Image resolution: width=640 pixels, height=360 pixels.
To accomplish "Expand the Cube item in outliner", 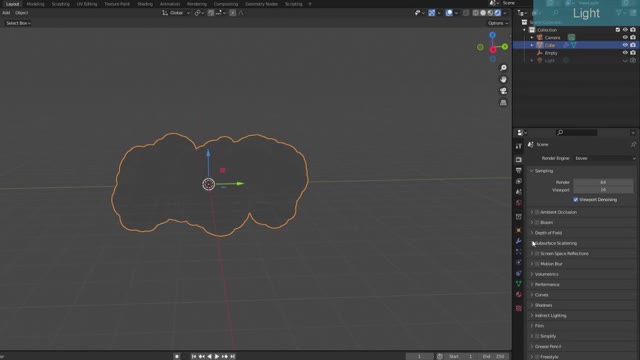I will [532, 45].
